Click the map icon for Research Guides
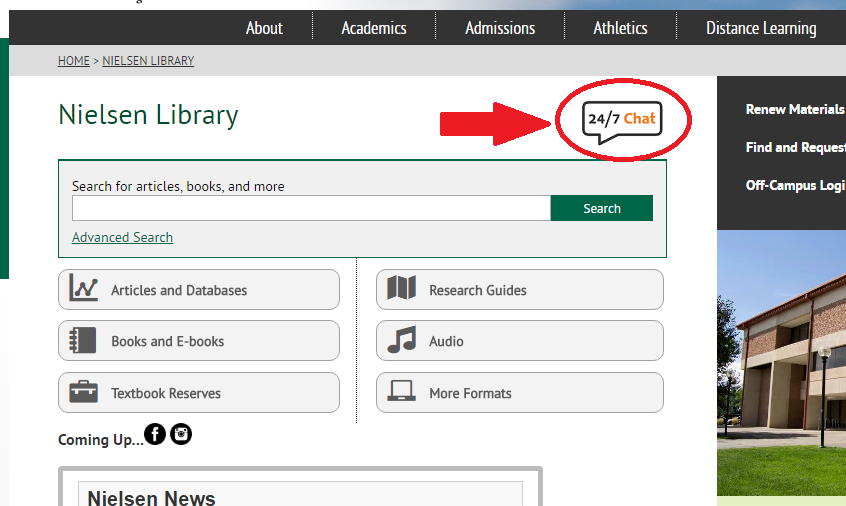Viewport: 846px width, 506px height. pos(401,288)
